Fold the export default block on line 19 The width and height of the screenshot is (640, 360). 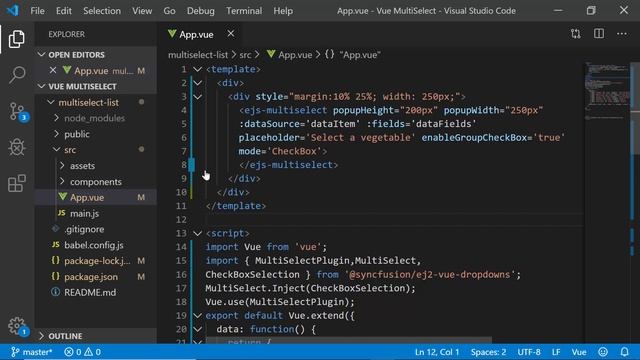click(198, 316)
